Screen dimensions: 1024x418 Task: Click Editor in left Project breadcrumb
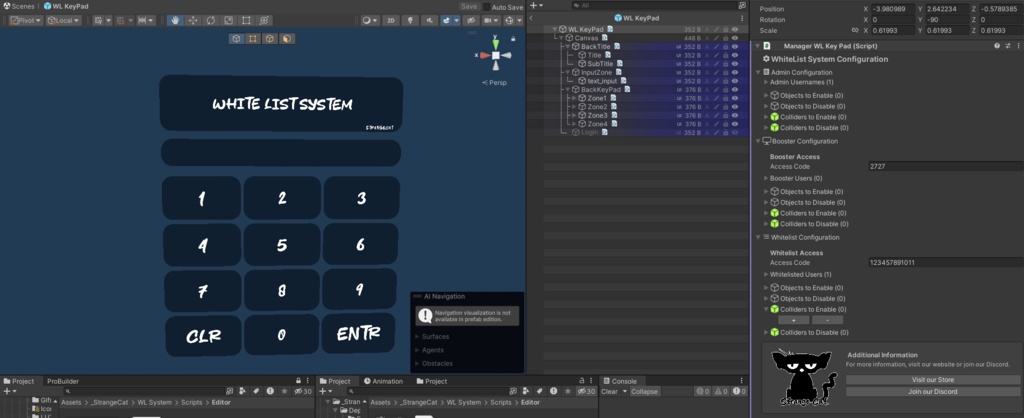click(221, 402)
